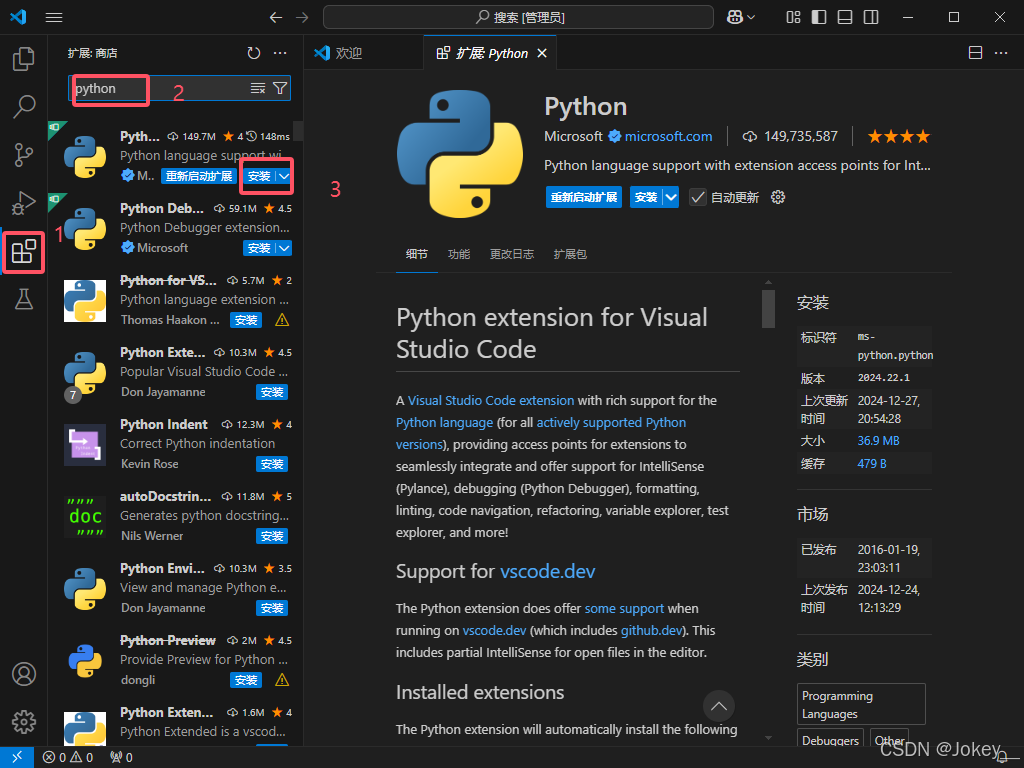Open the 'some support' link
Image resolution: width=1024 pixels, height=768 pixels.
click(624, 609)
